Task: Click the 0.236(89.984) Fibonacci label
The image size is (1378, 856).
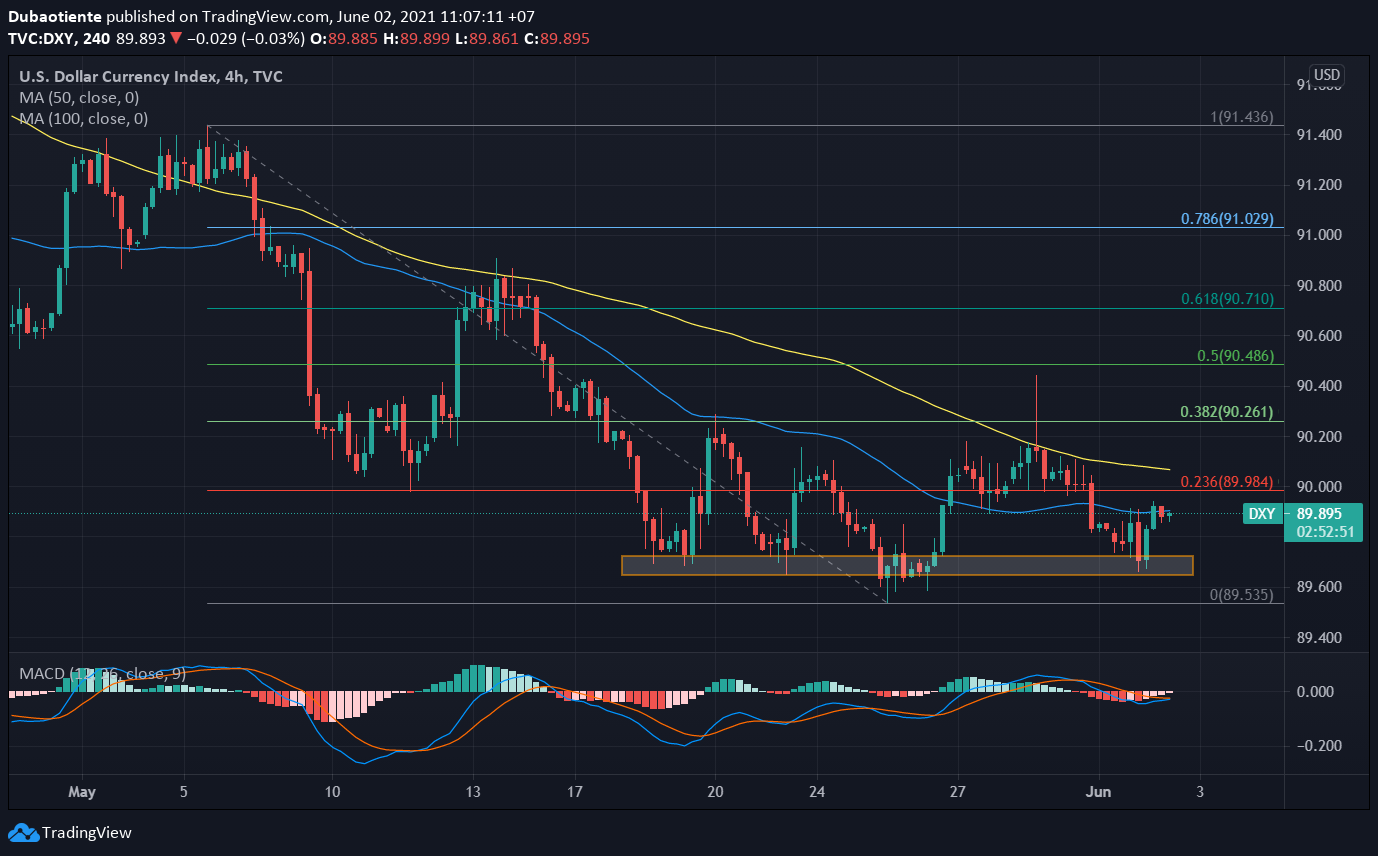Action: tap(1227, 482)
